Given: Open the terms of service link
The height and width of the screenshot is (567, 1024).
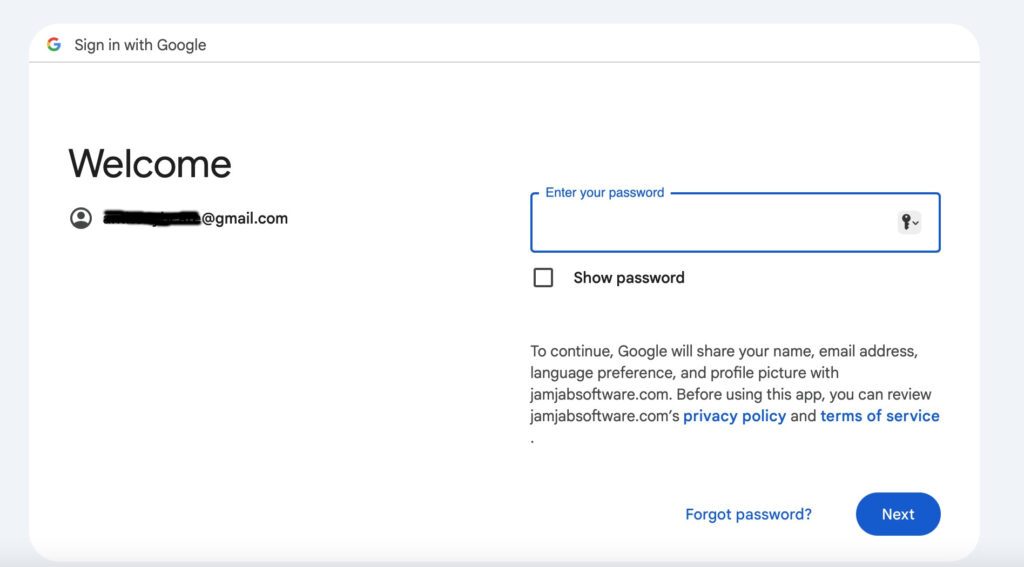Looking at the screenshot, I should click(879, 416).
